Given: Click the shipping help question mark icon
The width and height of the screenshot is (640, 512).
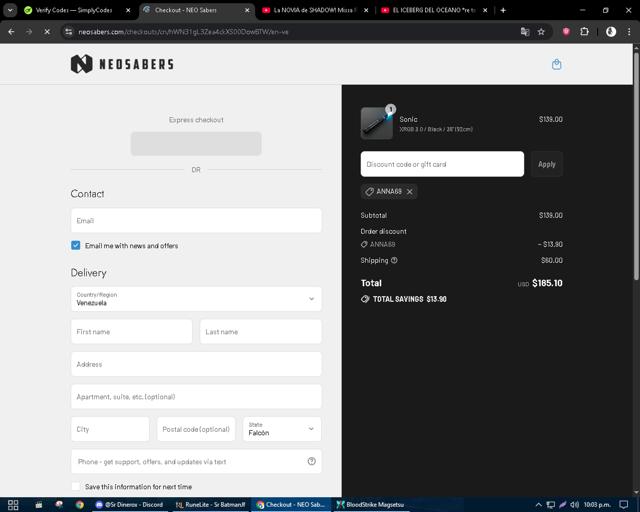Looking at the screenshot, I should (394, 260).
